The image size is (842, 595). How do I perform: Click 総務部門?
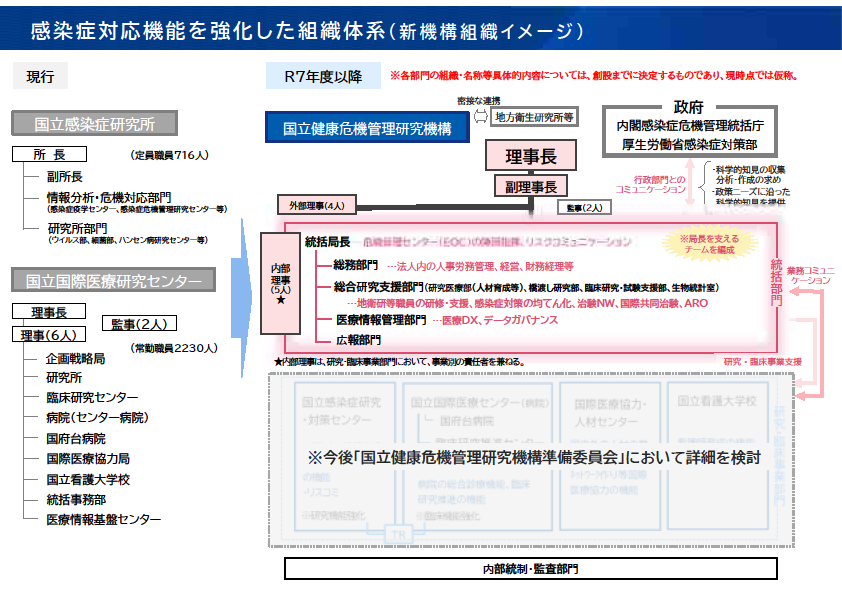pyautogui.click(x=355, y=265)
